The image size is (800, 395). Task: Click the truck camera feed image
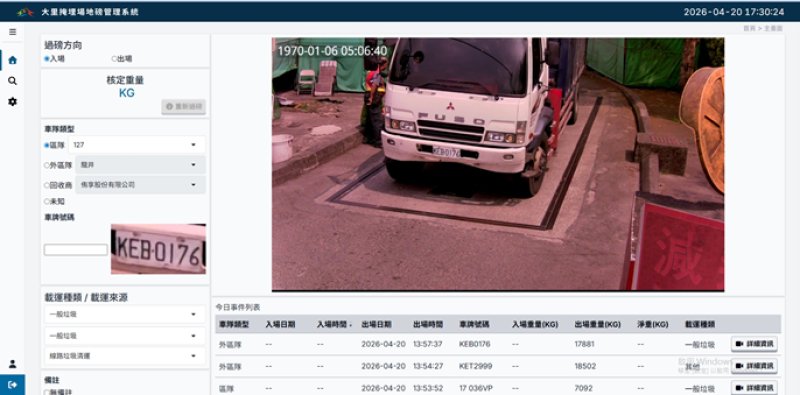tap(498, 164)
